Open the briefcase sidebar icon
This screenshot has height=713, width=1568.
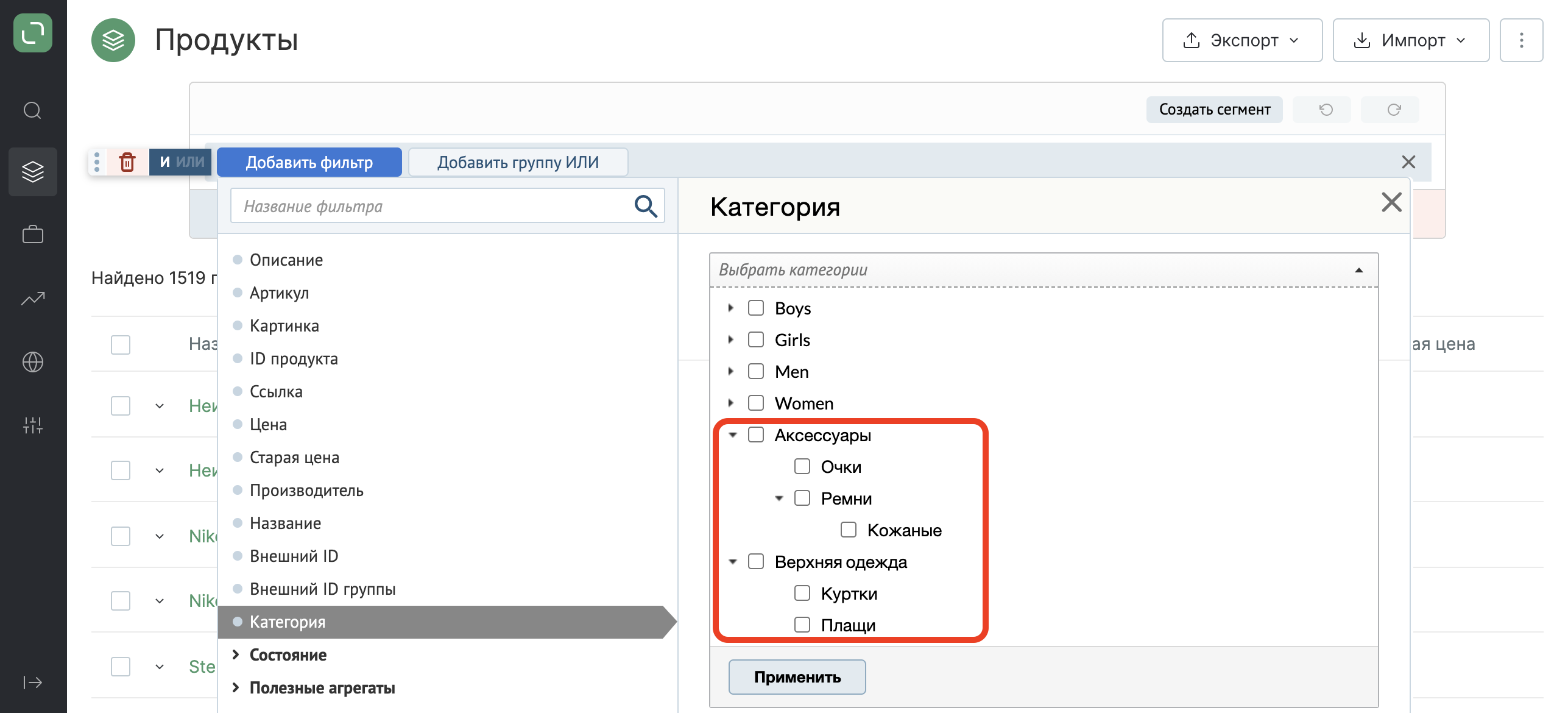tap(33, 235)
